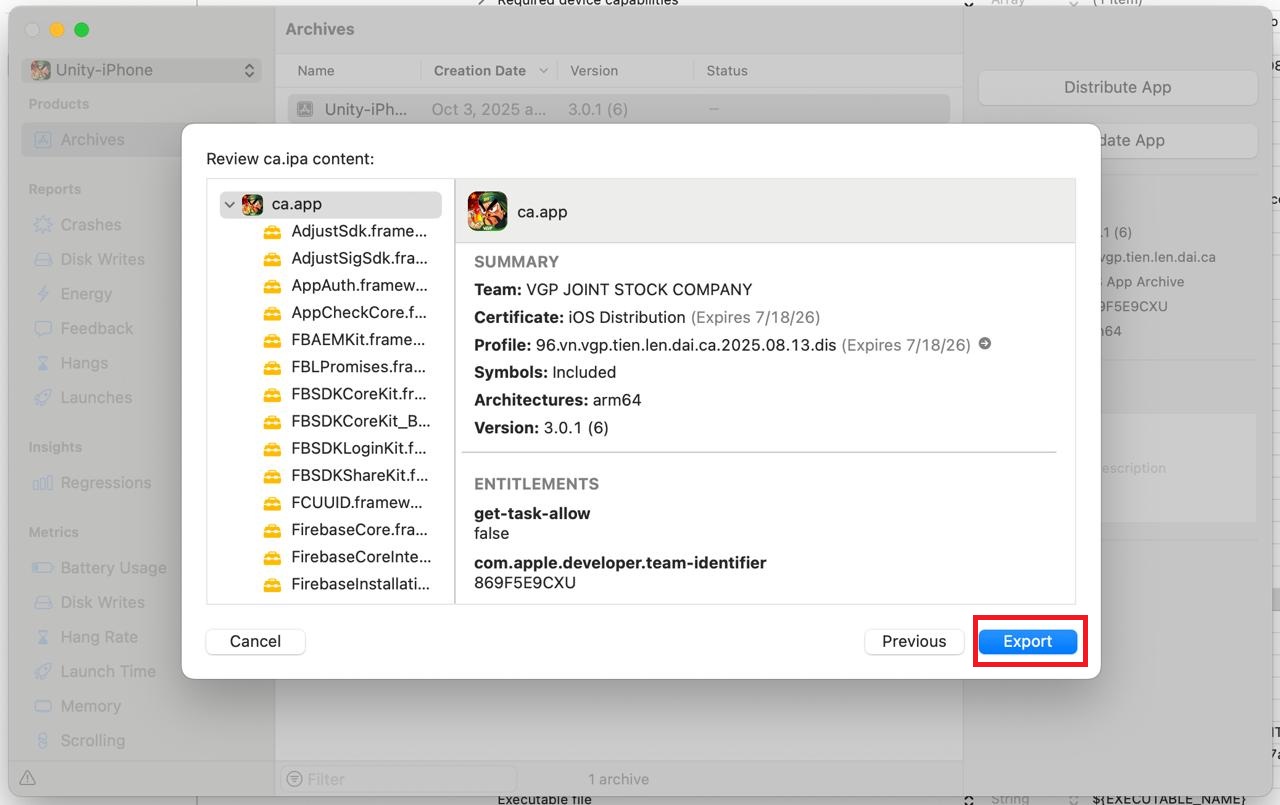Click the Filter archives search field

coord(400,779)
